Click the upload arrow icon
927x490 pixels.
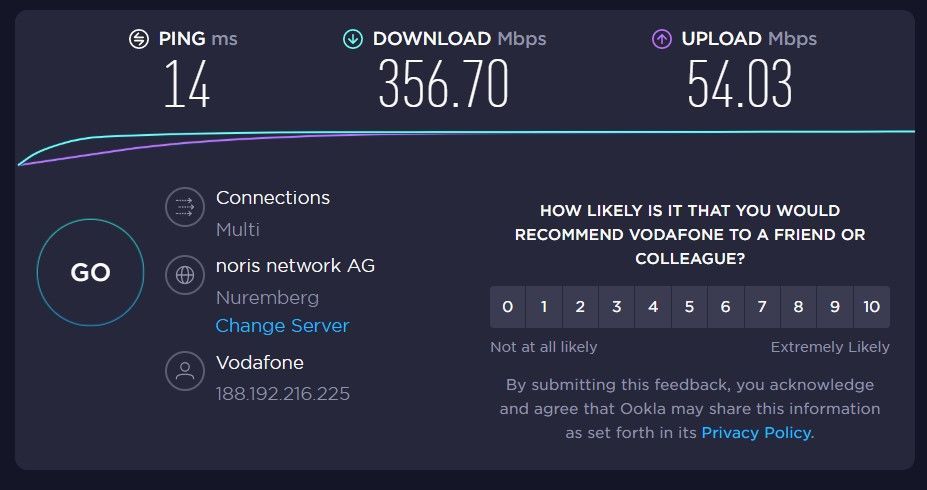661,39
